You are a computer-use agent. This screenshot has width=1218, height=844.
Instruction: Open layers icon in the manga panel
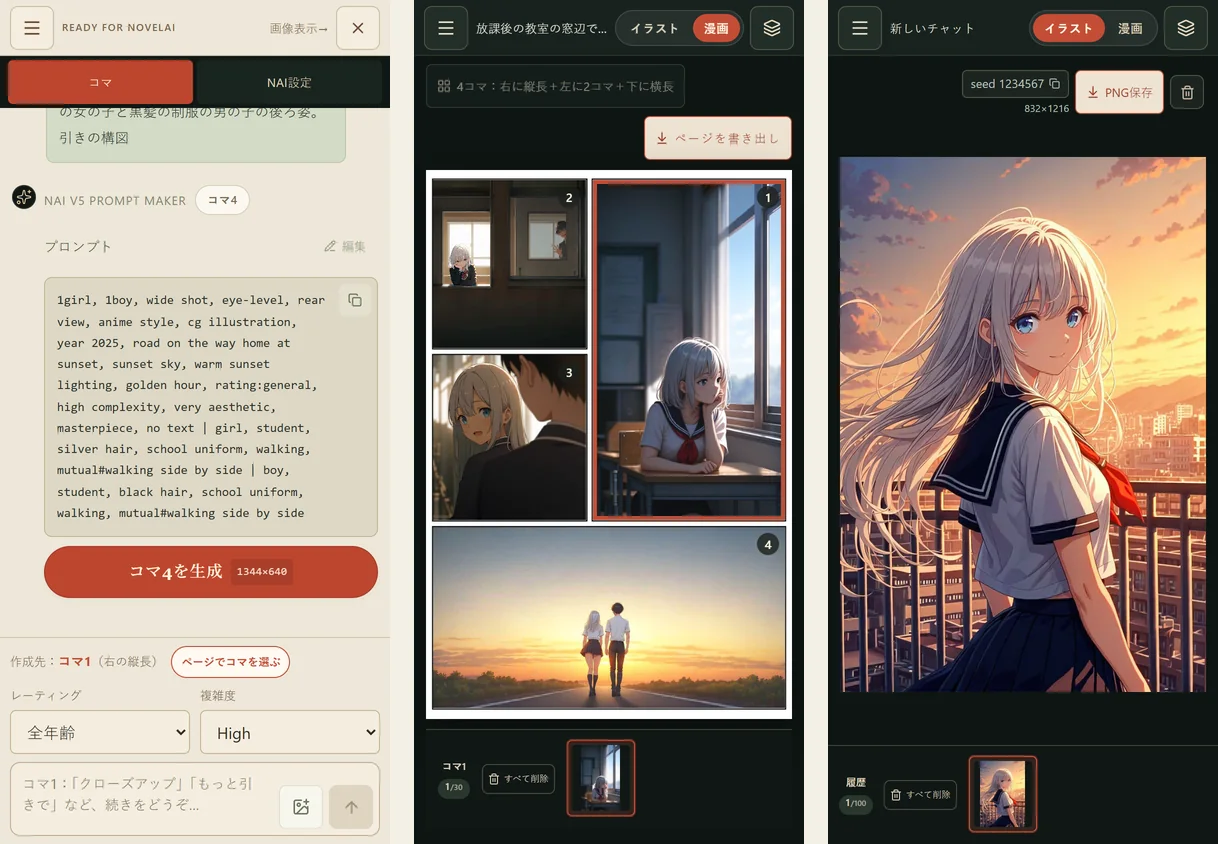click(x=772, y=28)
